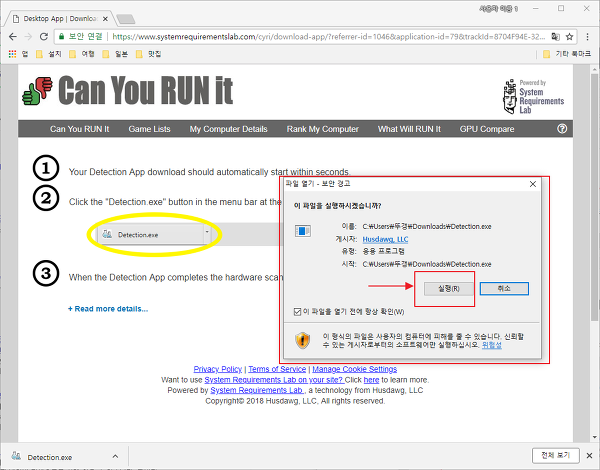Click the Show All downloads button
This screenshot has height=470, width=600.
click(556, 455)
